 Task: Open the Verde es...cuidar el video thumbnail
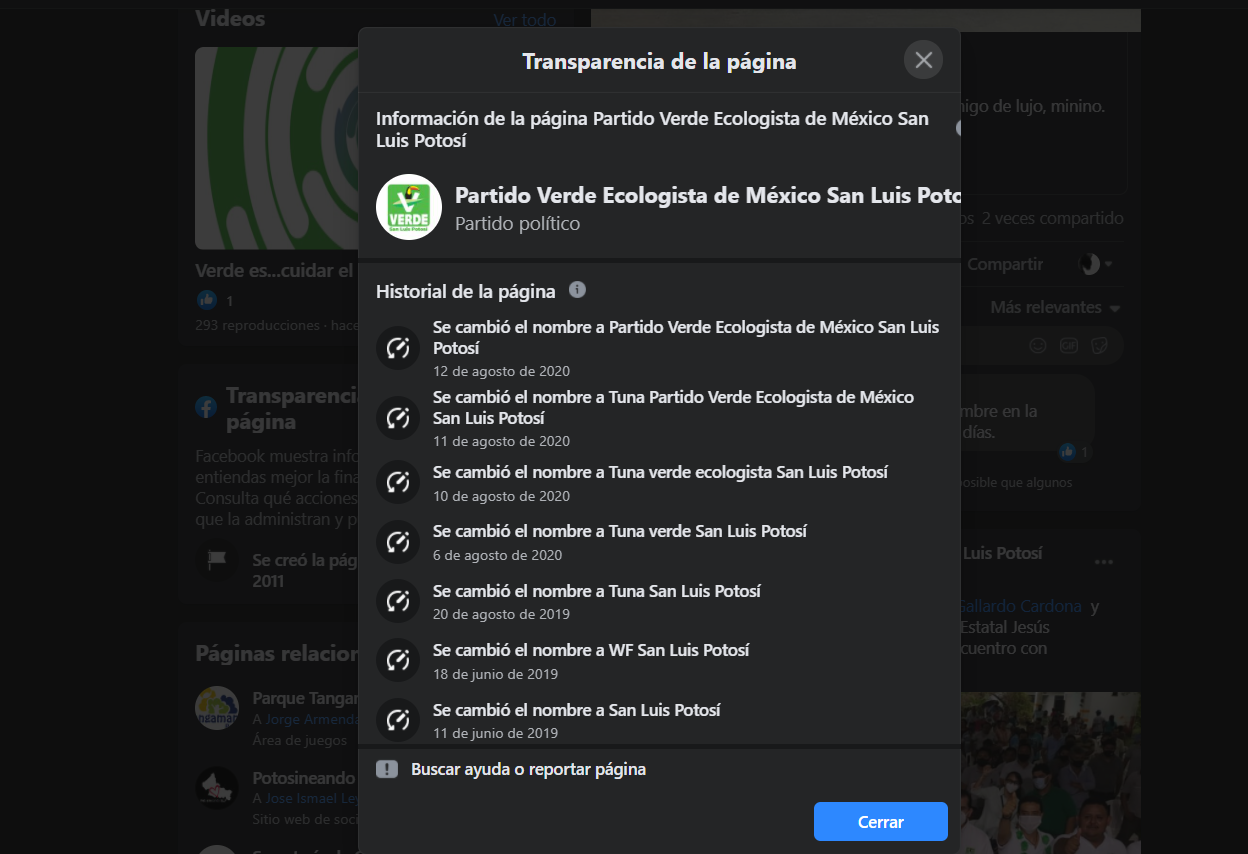point(277,148)
